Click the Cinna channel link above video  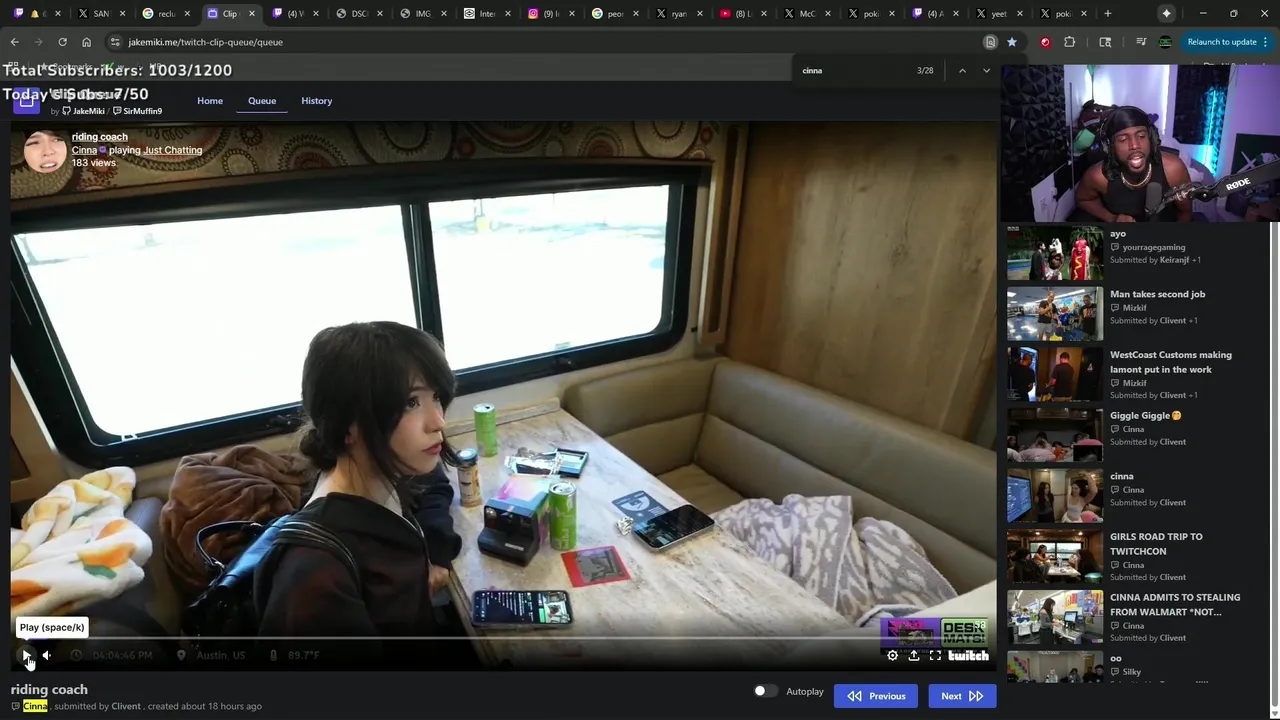(x=84, y=150)
